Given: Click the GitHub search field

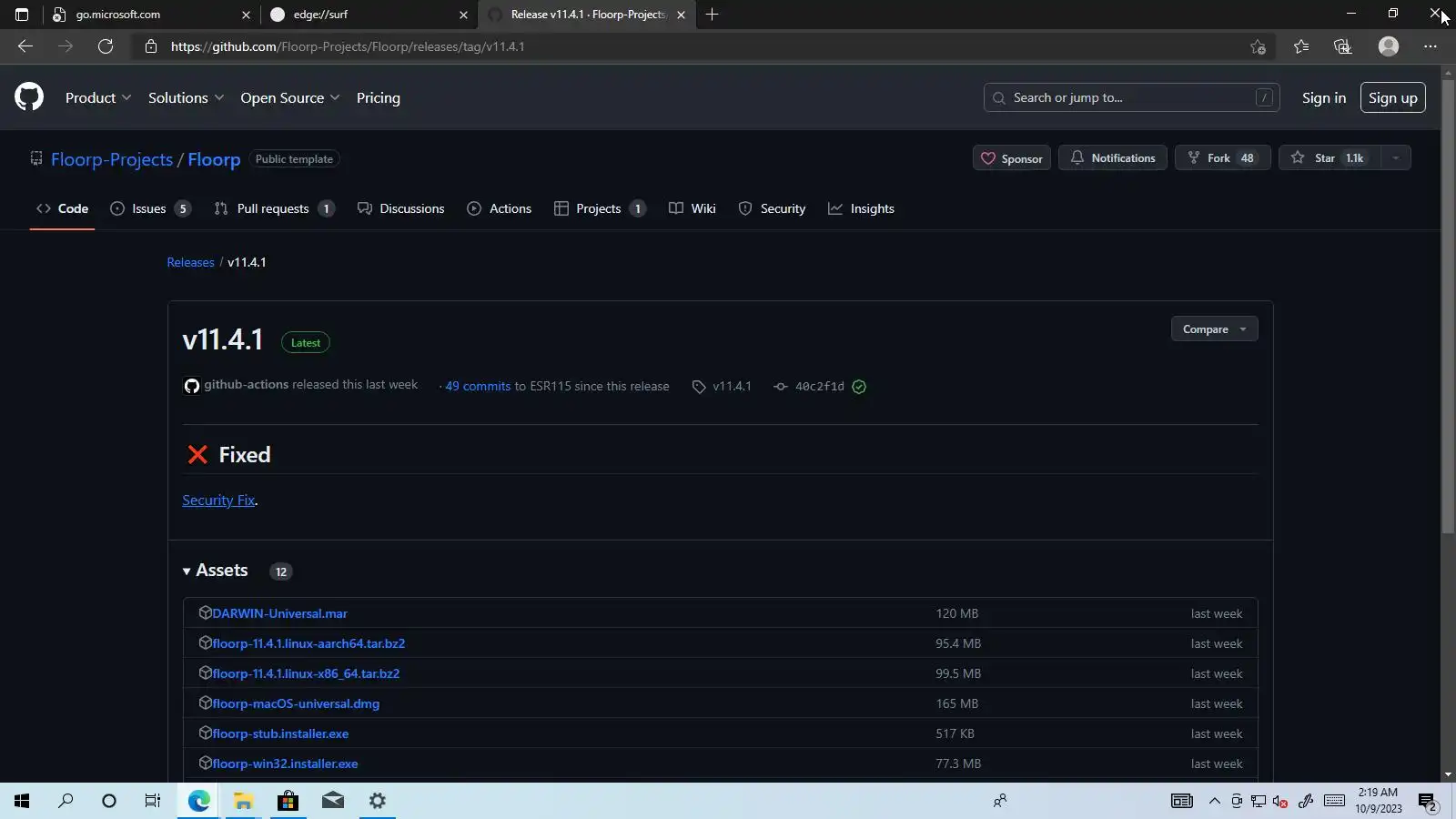Looking at the screenshot, I should [x=1131, y=97].
